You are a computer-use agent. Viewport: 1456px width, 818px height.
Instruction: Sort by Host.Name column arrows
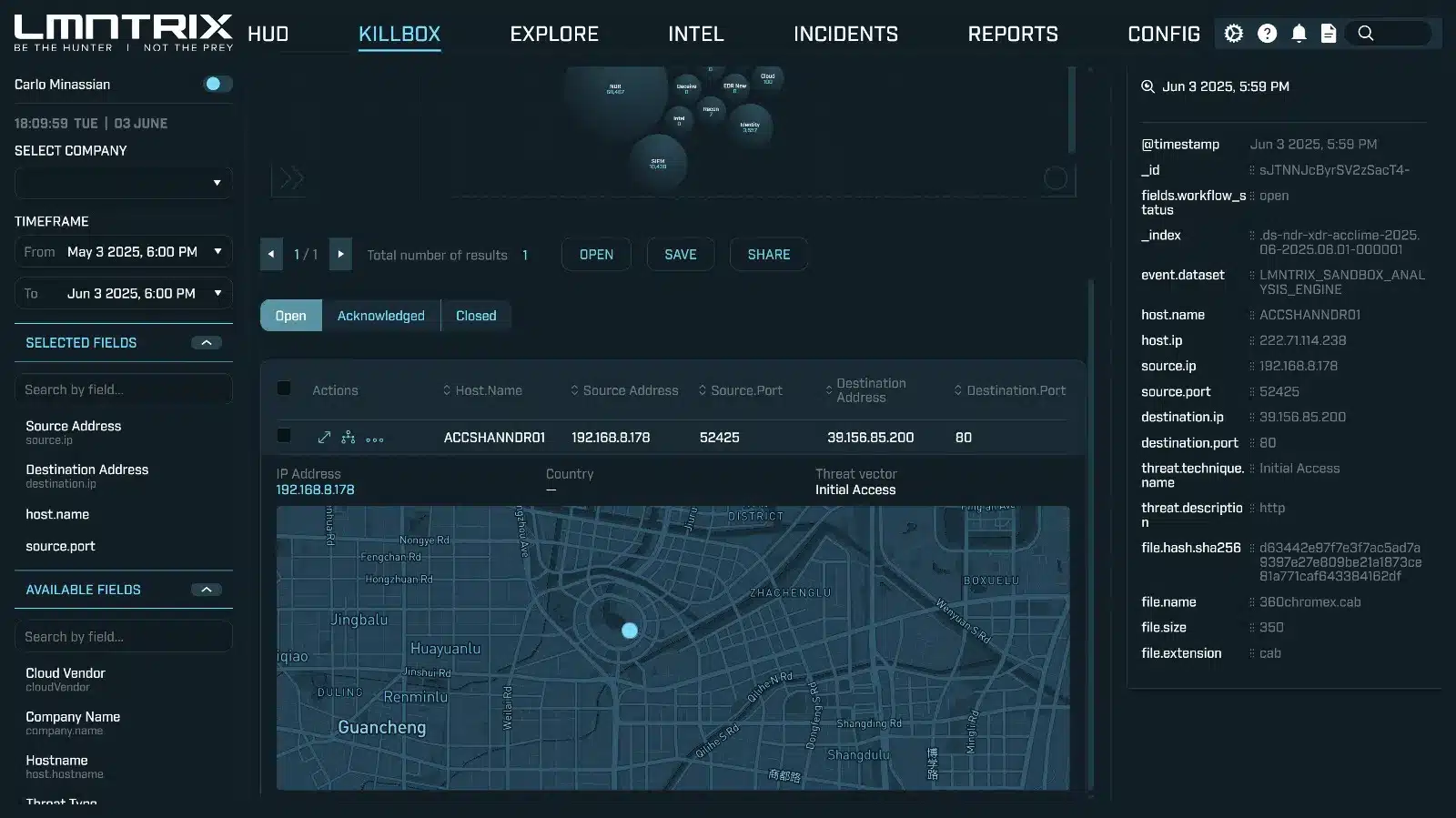tap(447, 390)
